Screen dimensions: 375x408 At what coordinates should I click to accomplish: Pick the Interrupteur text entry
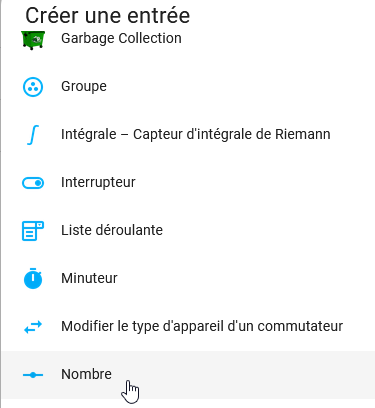[x=98, y=182]
